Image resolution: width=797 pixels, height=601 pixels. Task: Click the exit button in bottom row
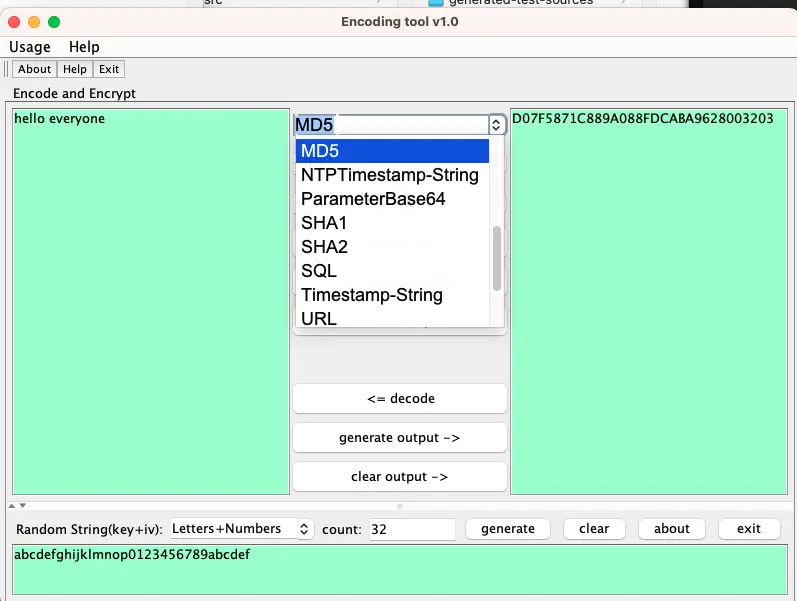click(749, 529)
